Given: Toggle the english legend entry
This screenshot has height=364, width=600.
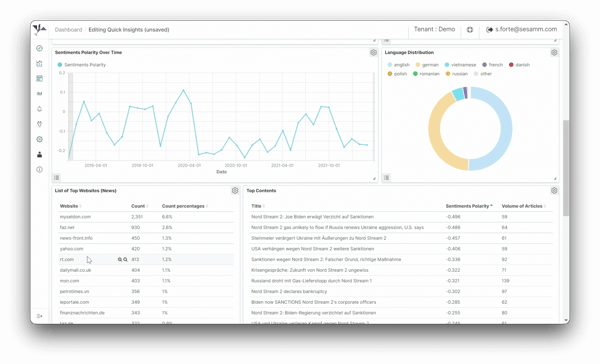Looking at the screenshot, I should (398, 65).
